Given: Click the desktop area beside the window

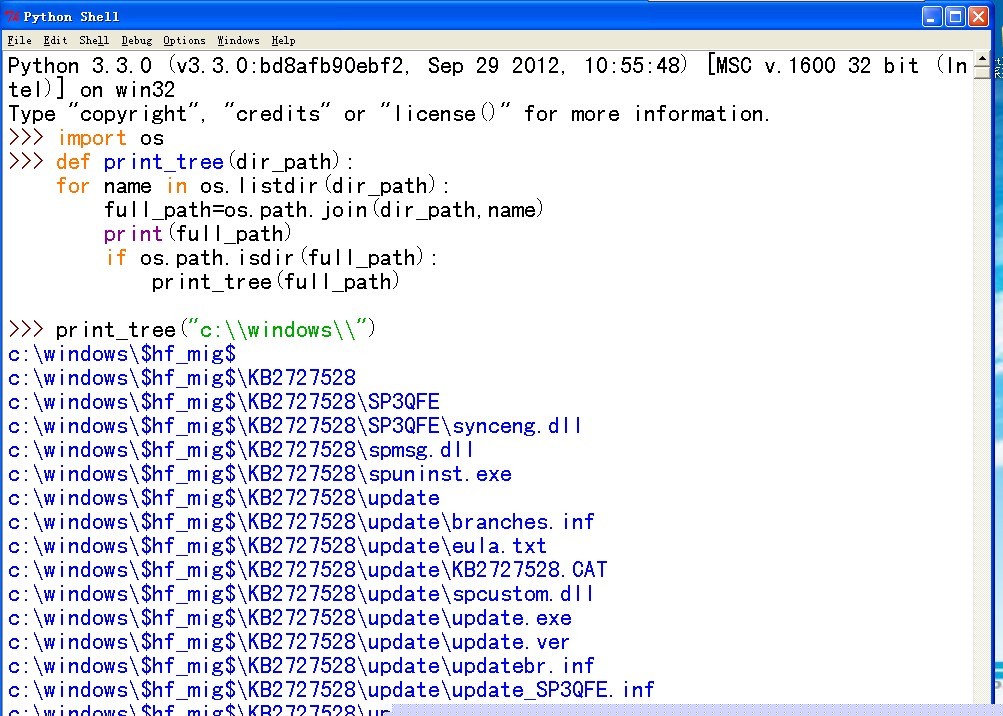Looking at the screenshot, I should point(1000,400).
